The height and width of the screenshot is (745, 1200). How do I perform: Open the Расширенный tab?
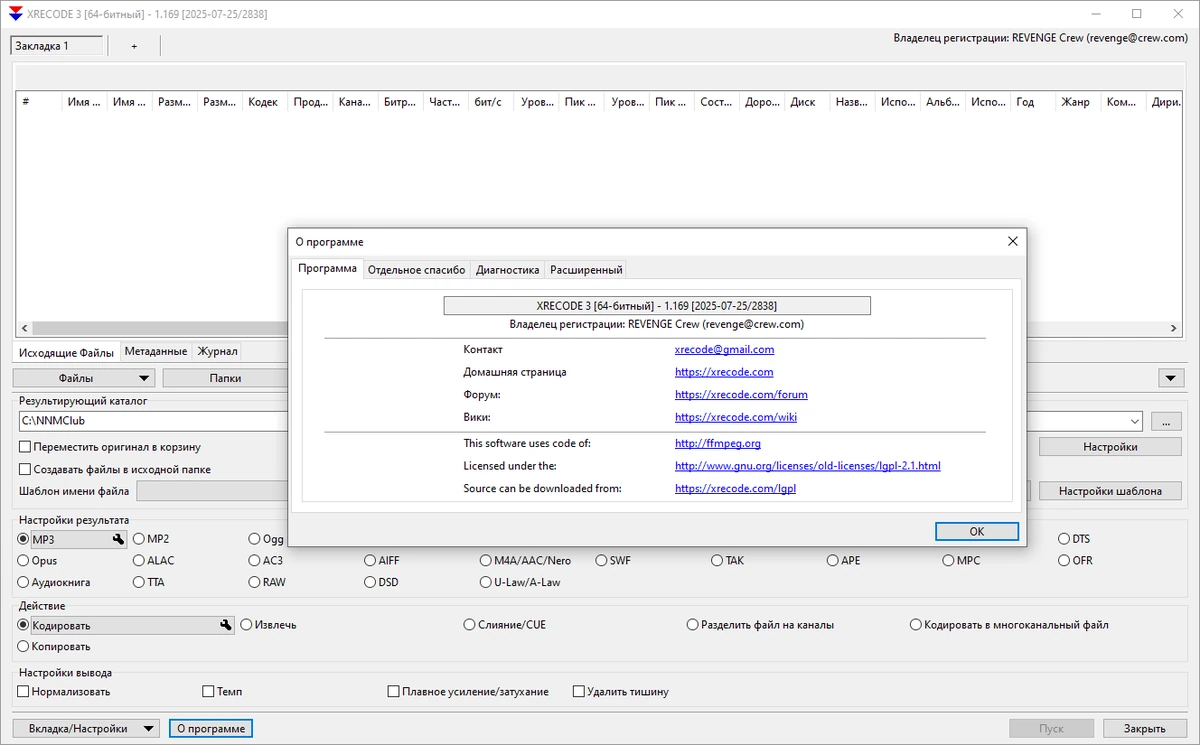[x=586, y=270]
